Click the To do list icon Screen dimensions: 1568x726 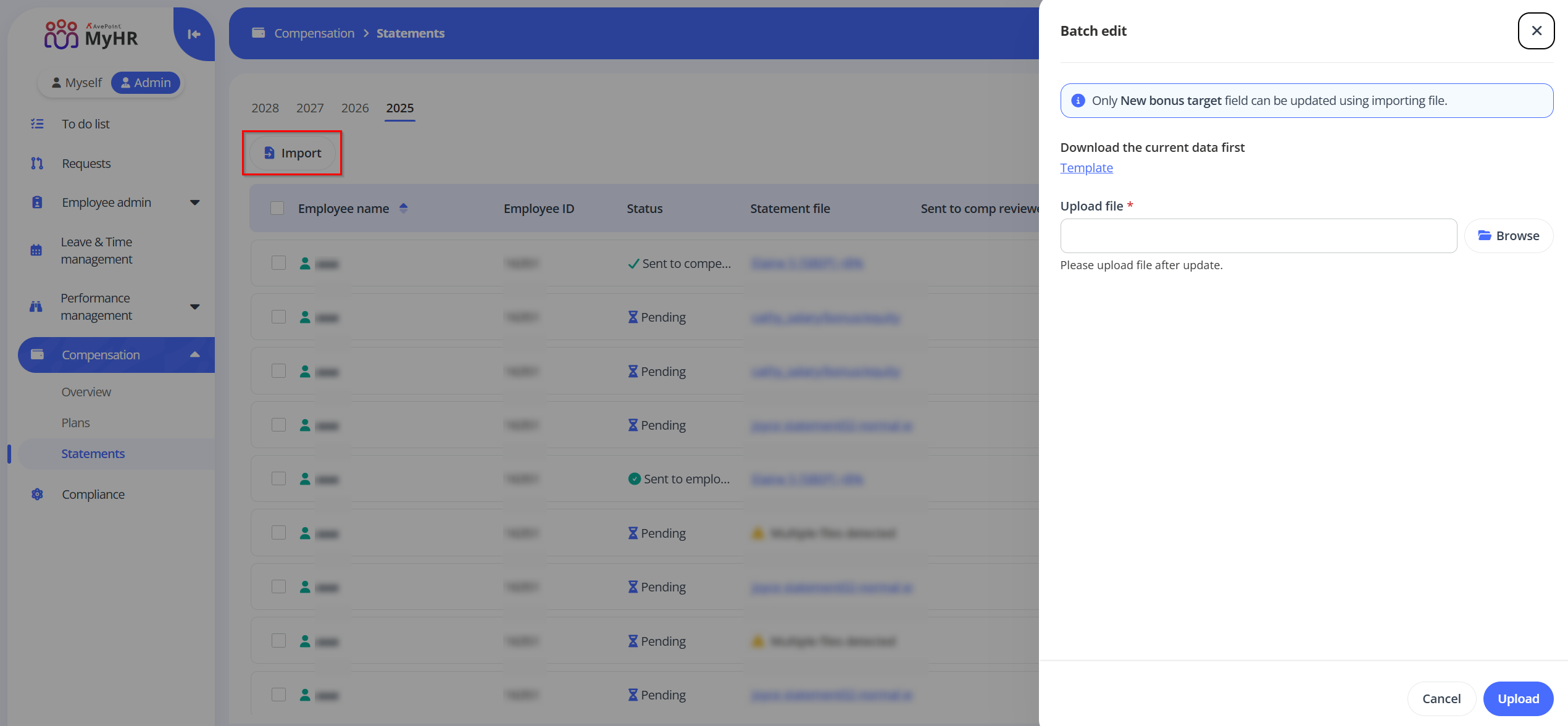tap(37, 124)
